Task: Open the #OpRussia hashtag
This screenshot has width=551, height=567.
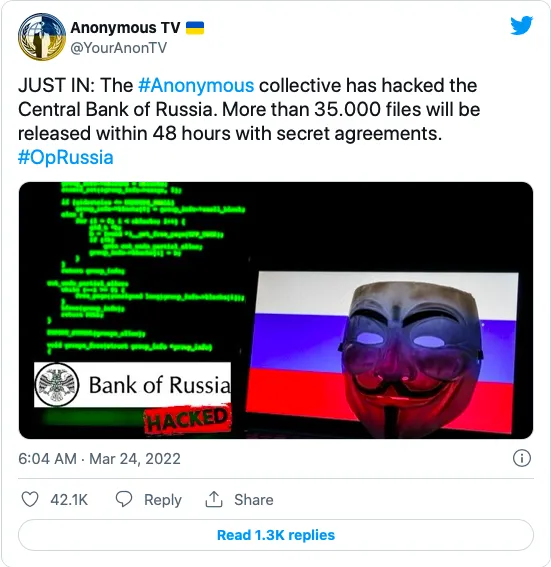Action: coord(66,158)
